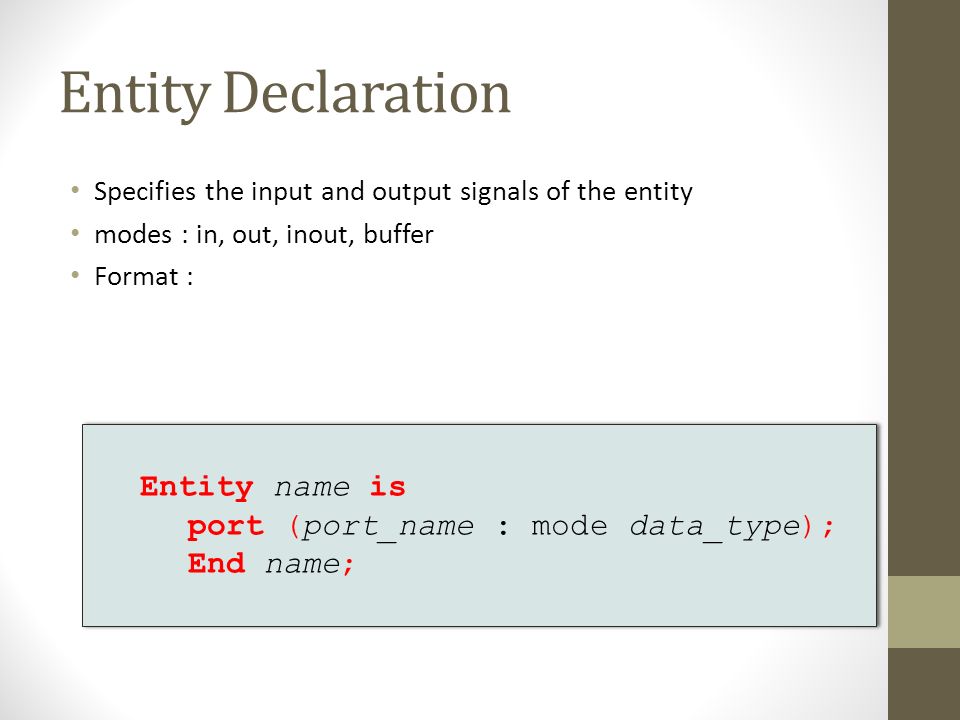Screen dimensions: 960x720
Task: Click the red 'Entity' keyword in code
Action: (x=197, y=488)
